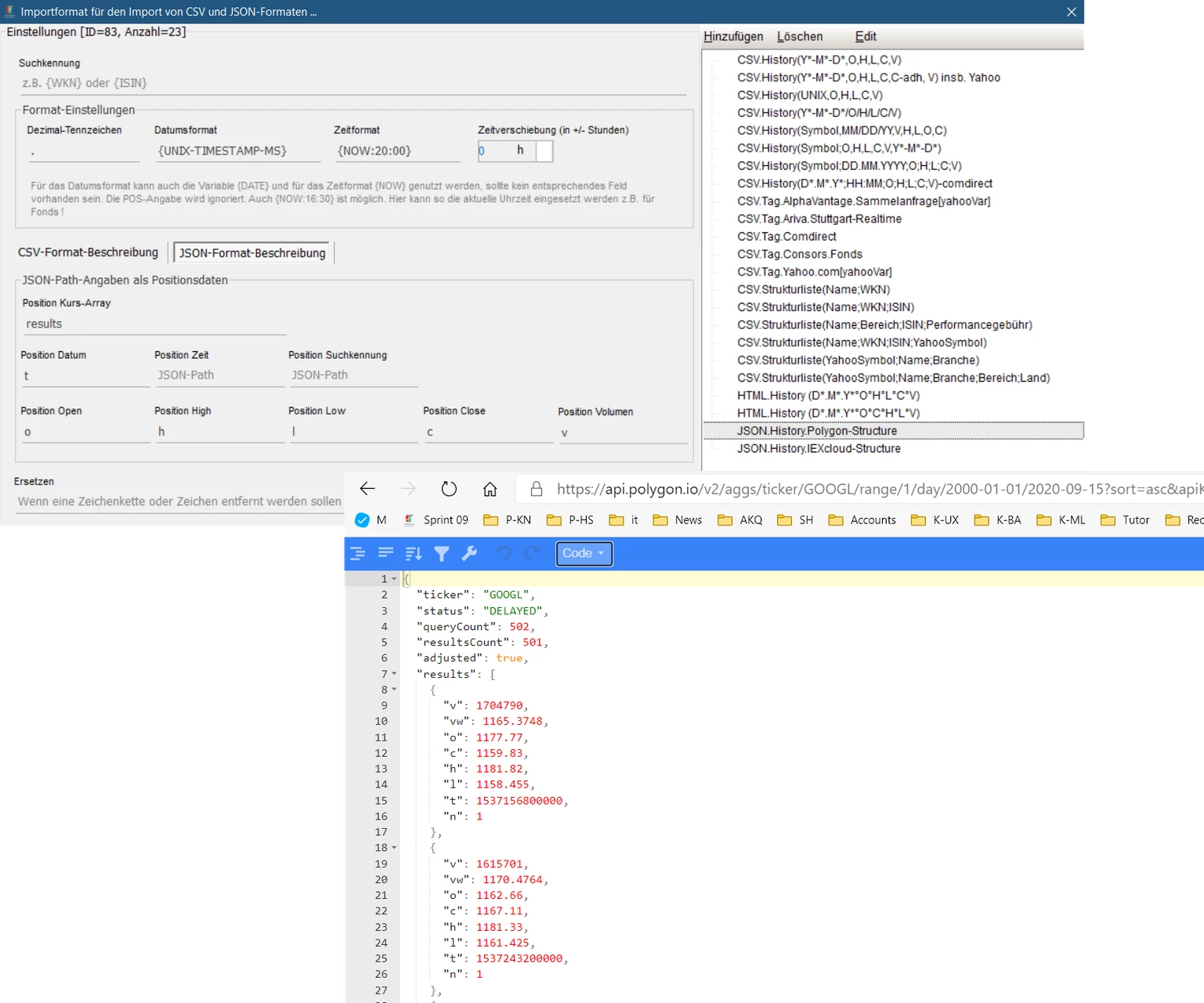Viewport: 1204px width, 1003px height.
Task: Select HTML.History (D*.M*.Y*°O°C°H°L°V) entry
Action: point(828,413)
